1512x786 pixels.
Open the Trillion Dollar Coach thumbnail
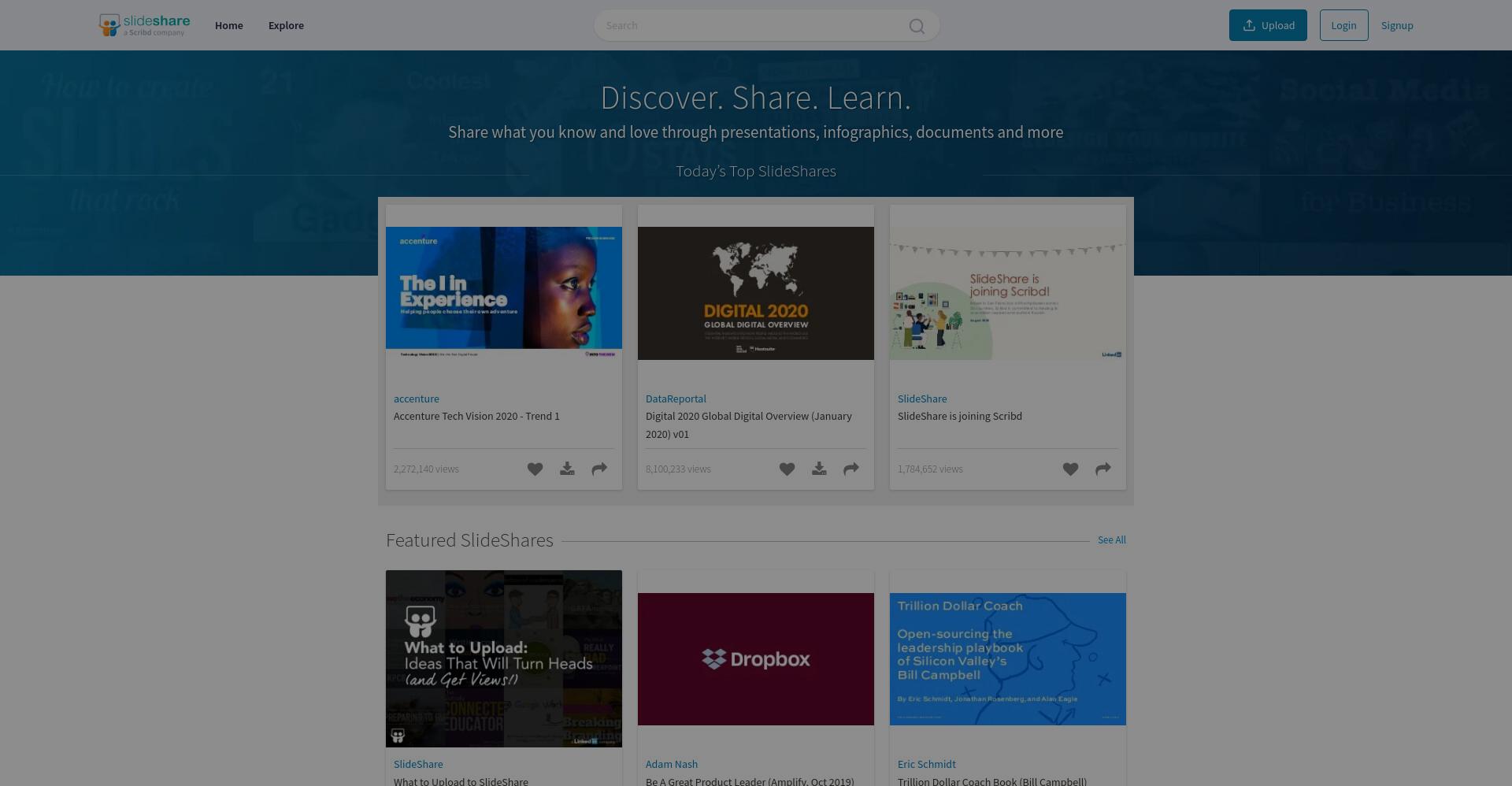(1008, 659)
